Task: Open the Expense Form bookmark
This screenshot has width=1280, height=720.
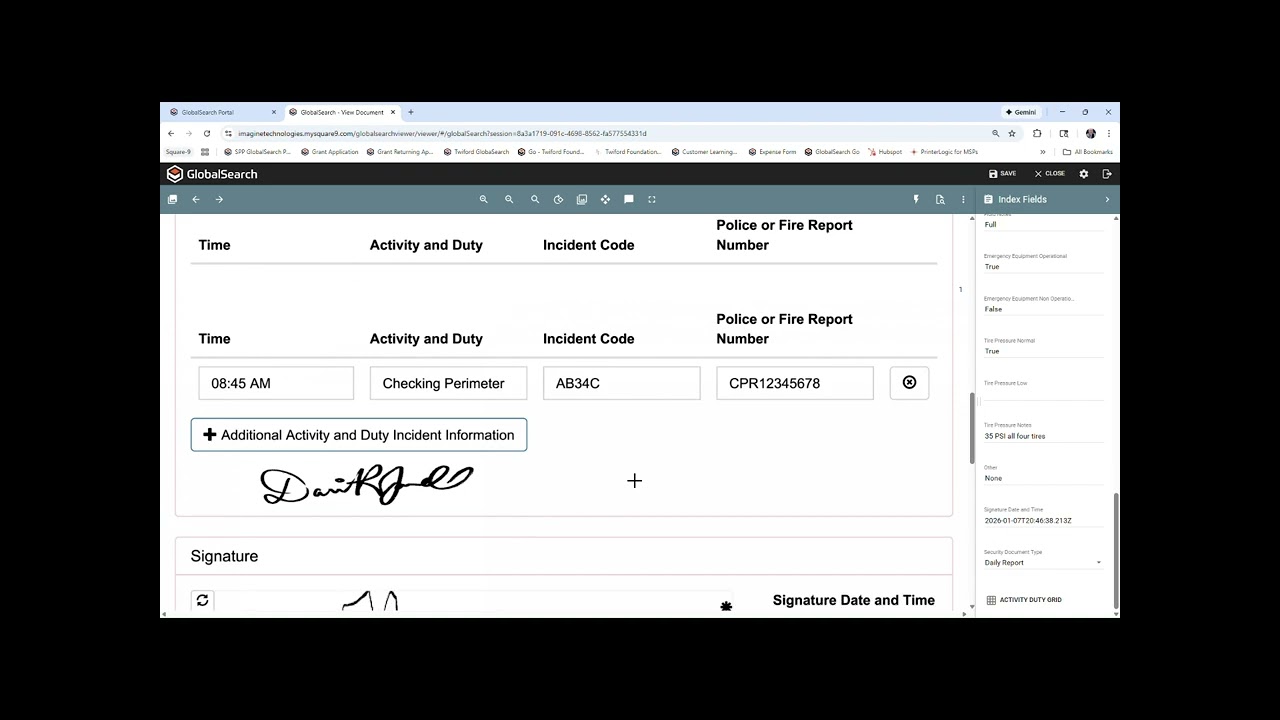Action: (x=772, y=152)
